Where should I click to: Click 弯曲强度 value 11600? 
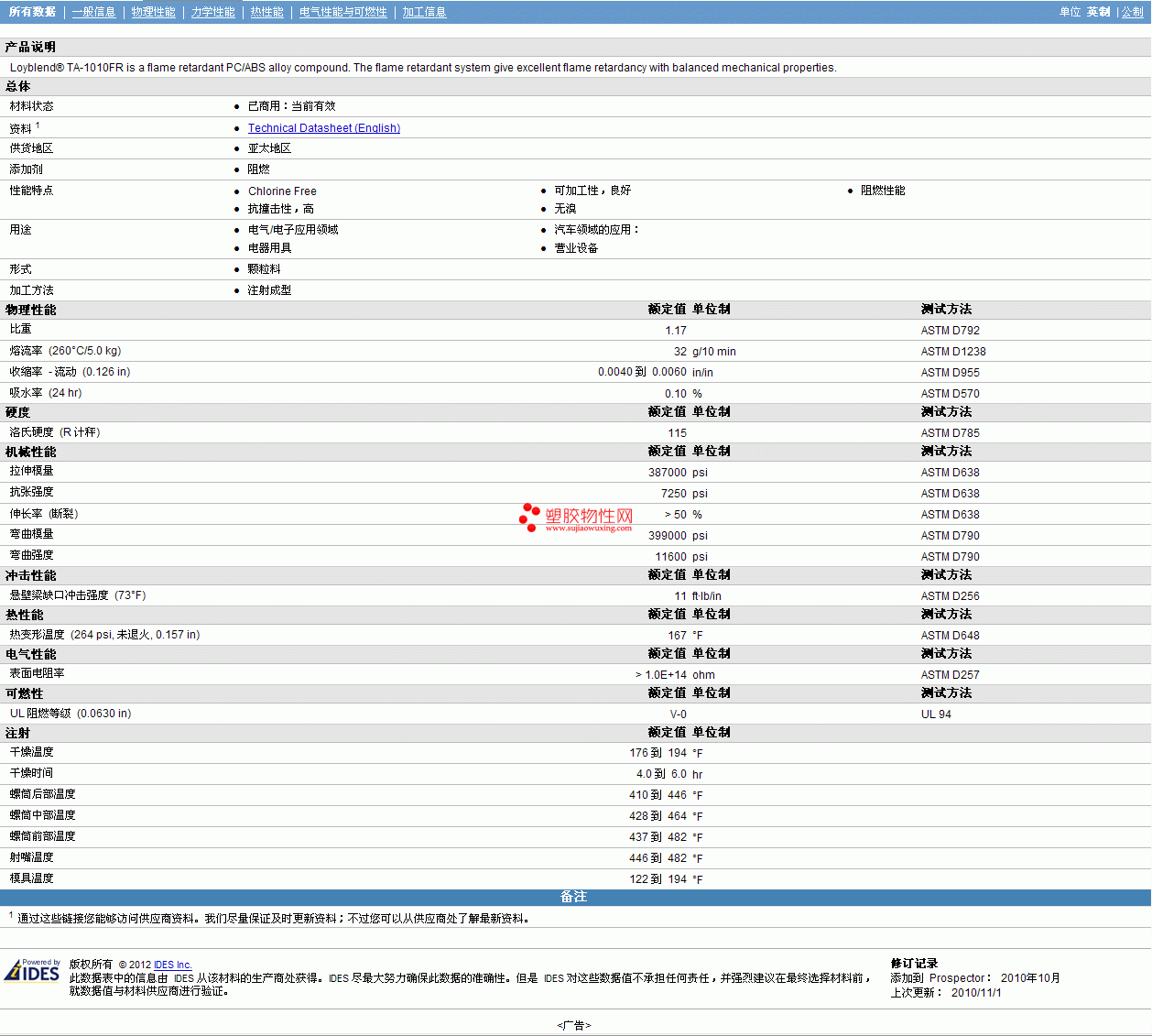[x=670, y=557]
